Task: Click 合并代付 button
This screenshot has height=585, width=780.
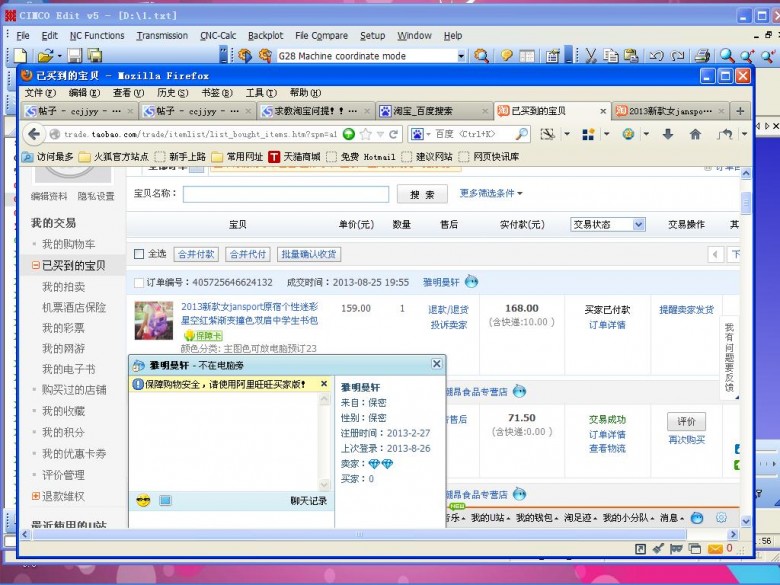Action: (248, 254)
